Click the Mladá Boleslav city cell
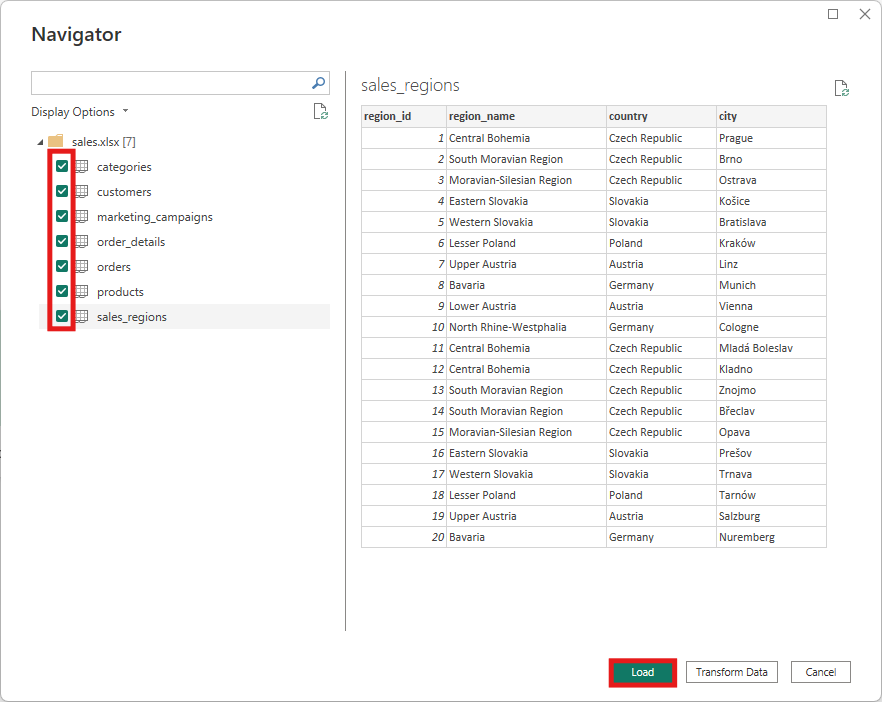882x702 pixels. click(771, 348)
